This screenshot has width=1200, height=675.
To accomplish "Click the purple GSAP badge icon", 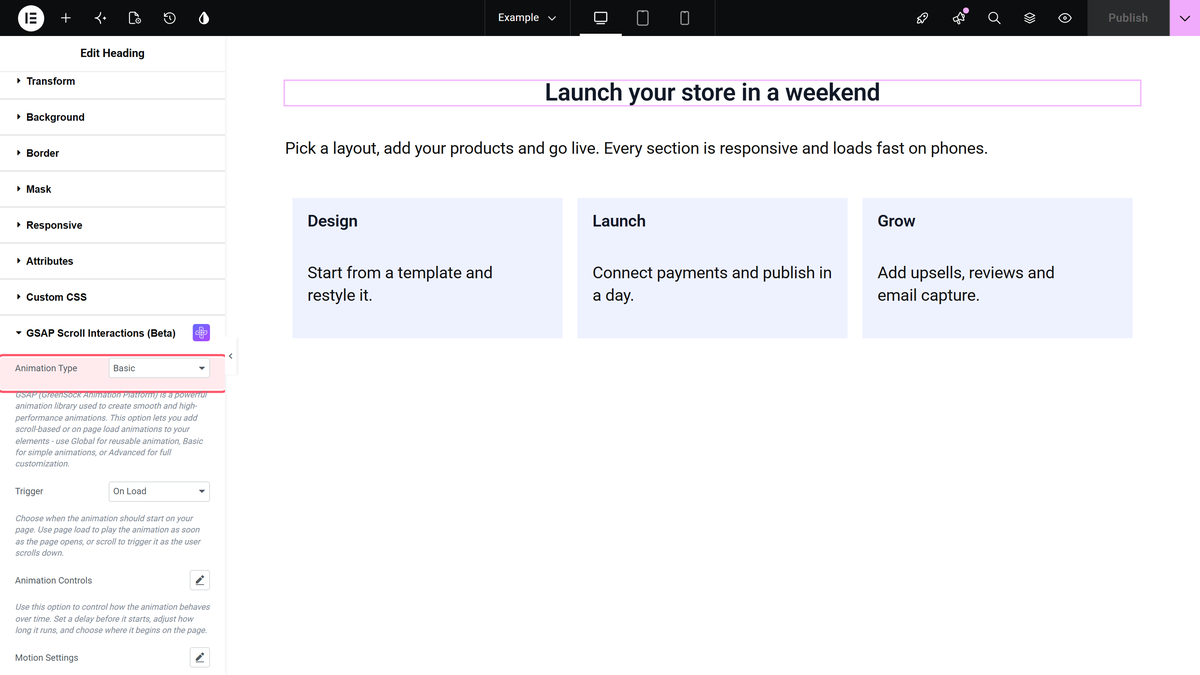I will point(201,333).
